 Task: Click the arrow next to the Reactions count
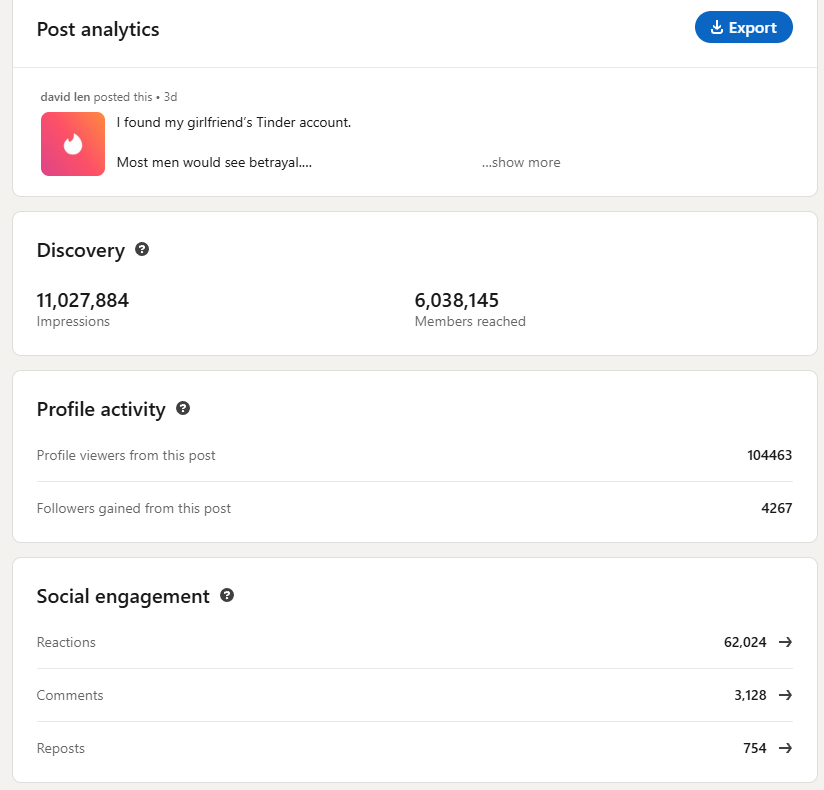tap(785, 642)
